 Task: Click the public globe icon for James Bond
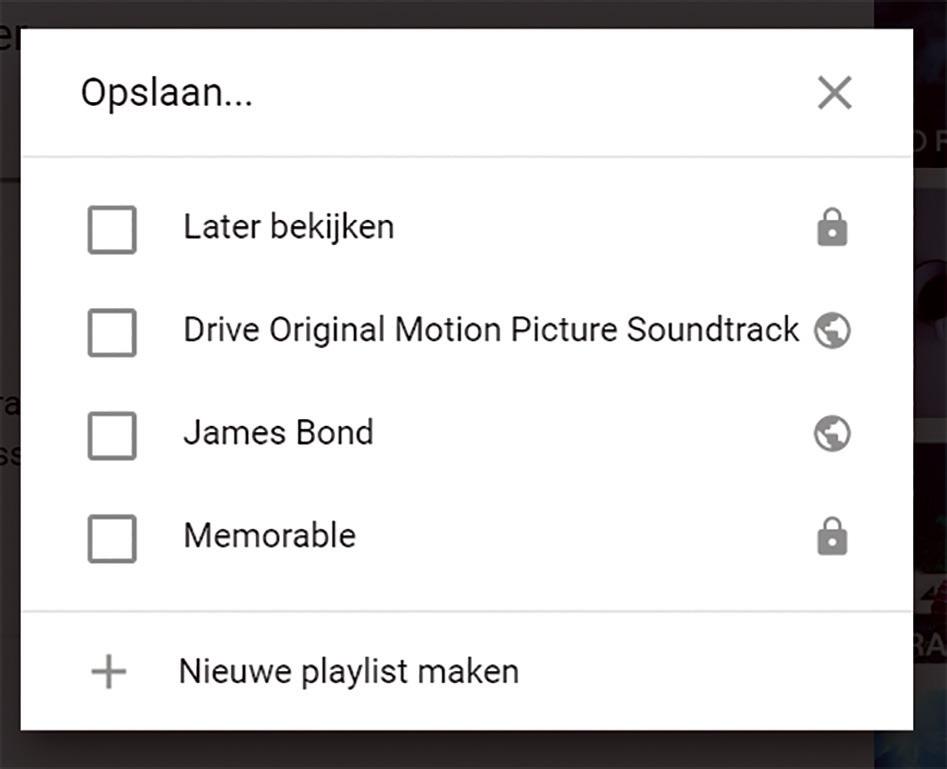tap(832, 433)
